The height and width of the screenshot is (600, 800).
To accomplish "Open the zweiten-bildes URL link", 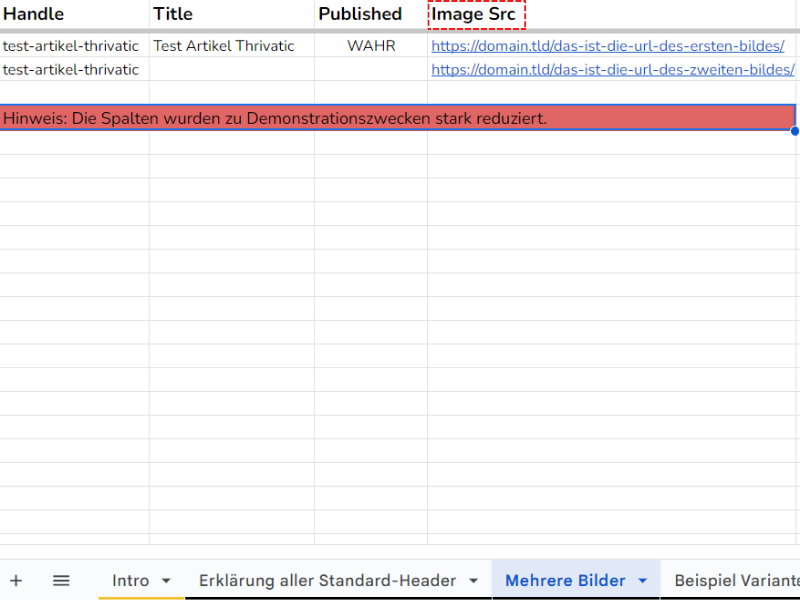I will point(613,69).
